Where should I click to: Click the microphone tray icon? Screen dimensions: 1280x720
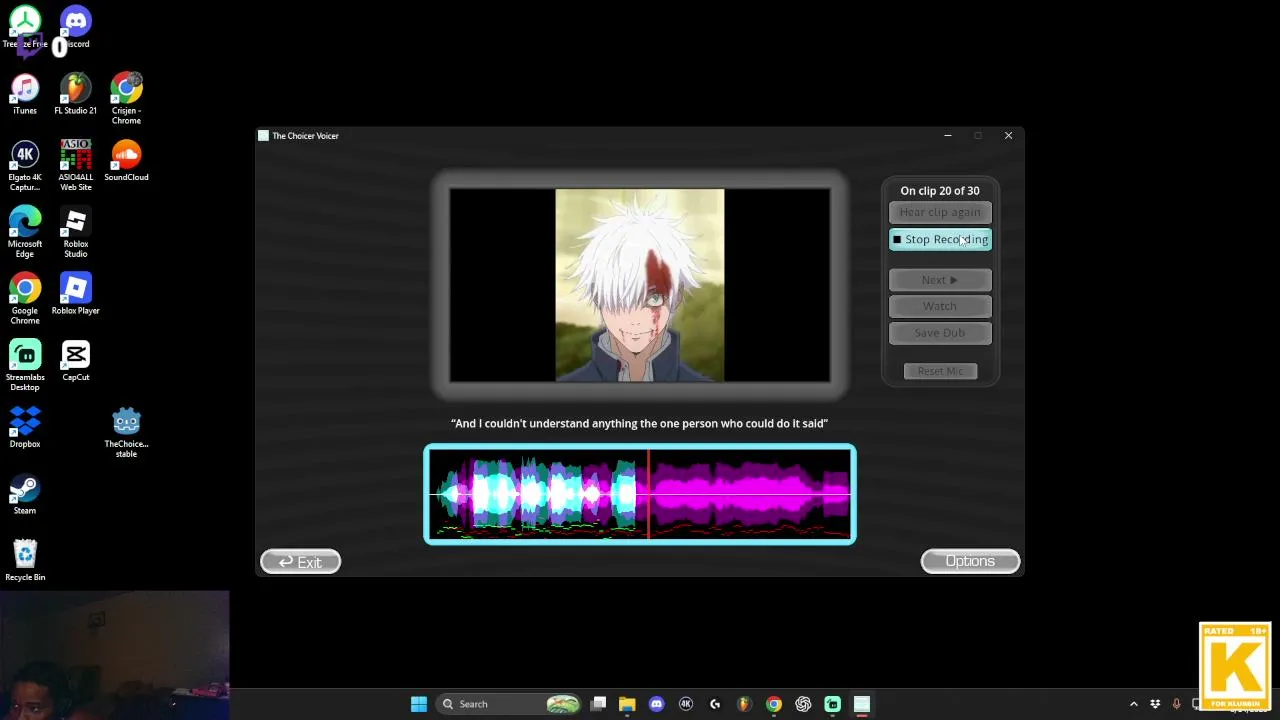[x=1176, y=704]
